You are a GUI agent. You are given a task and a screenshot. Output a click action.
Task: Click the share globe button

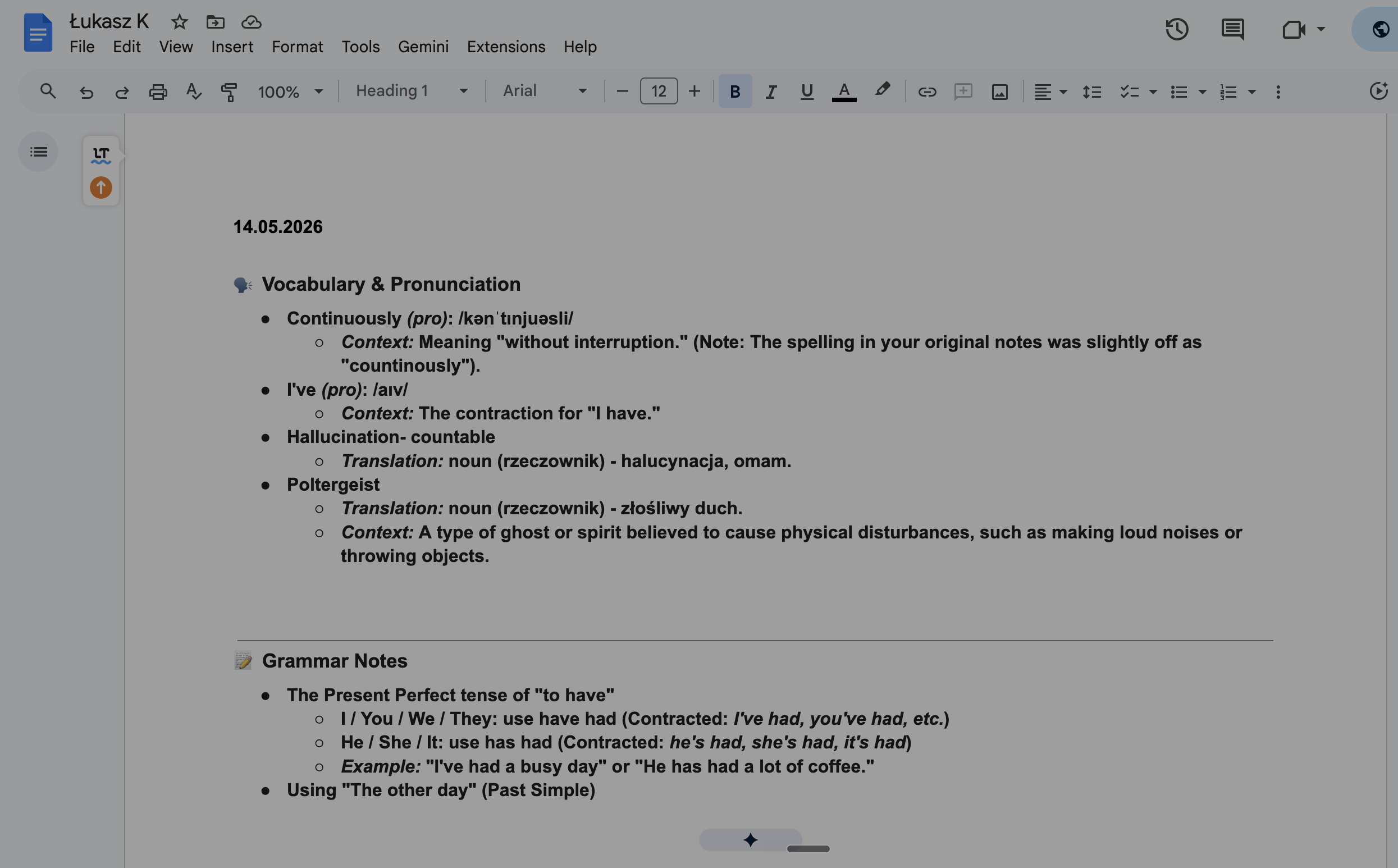point(1380,29)
